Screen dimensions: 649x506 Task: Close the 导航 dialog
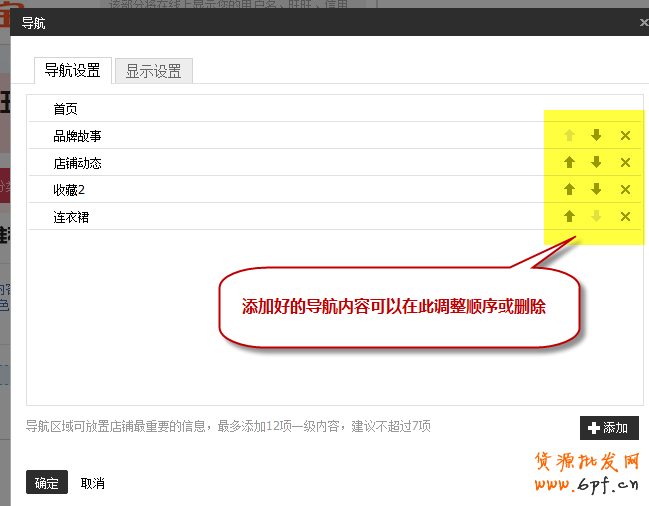coord(644,22)
